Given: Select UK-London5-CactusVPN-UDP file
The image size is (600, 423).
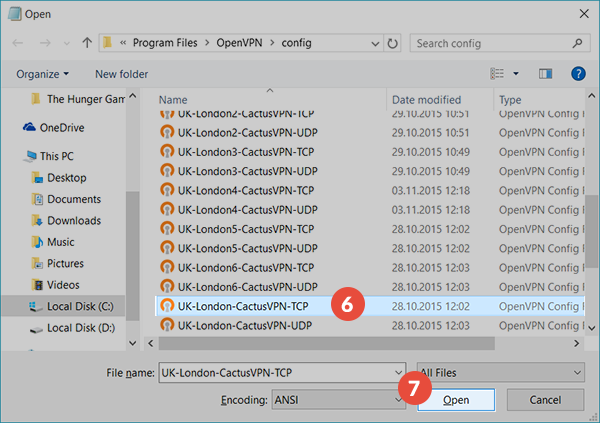Looking at the screenshot, I should pos(370,248).
